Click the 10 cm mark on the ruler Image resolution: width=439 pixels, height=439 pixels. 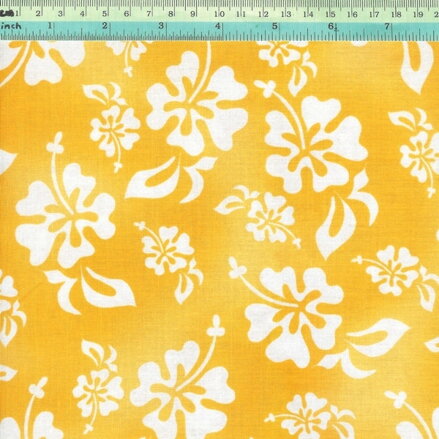point(219,14)
